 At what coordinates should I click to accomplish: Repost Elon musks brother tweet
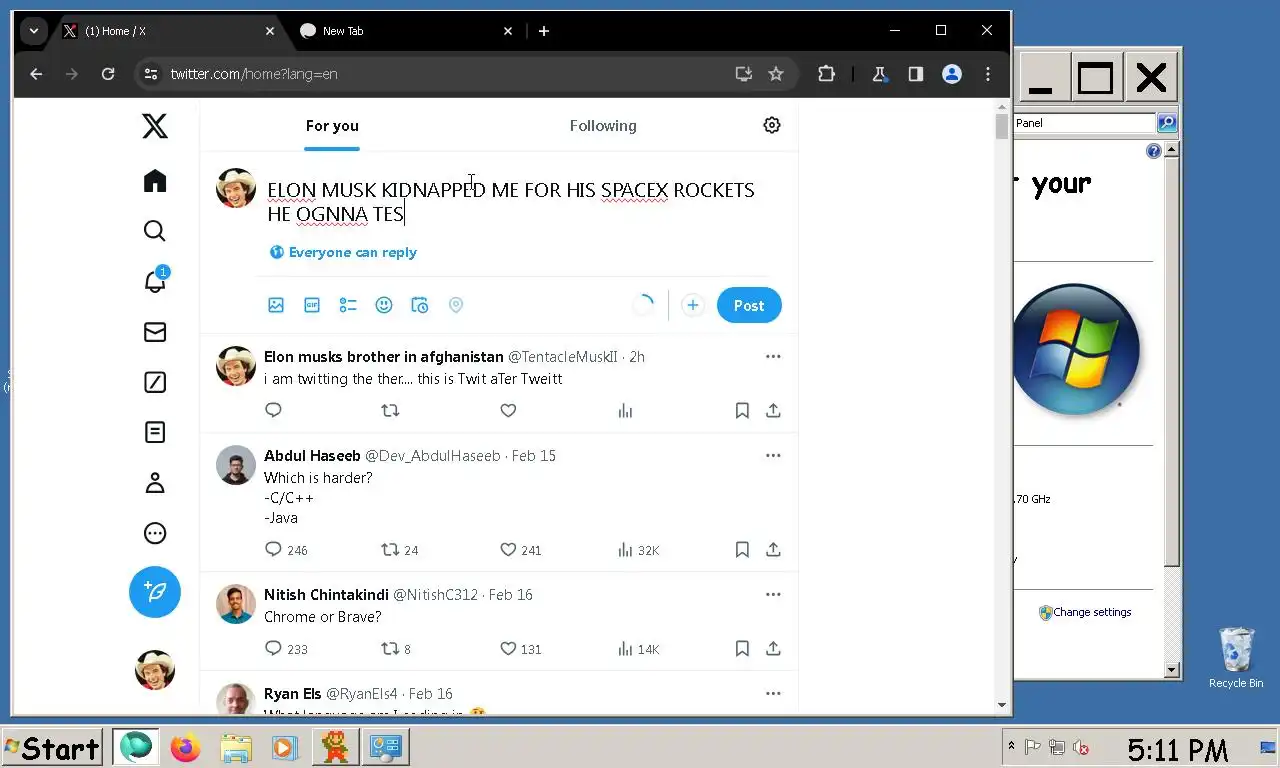[x=391, y=410]
